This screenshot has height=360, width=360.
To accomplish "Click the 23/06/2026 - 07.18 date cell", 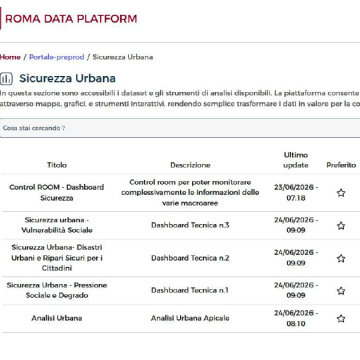I will [x=296, y=192].
